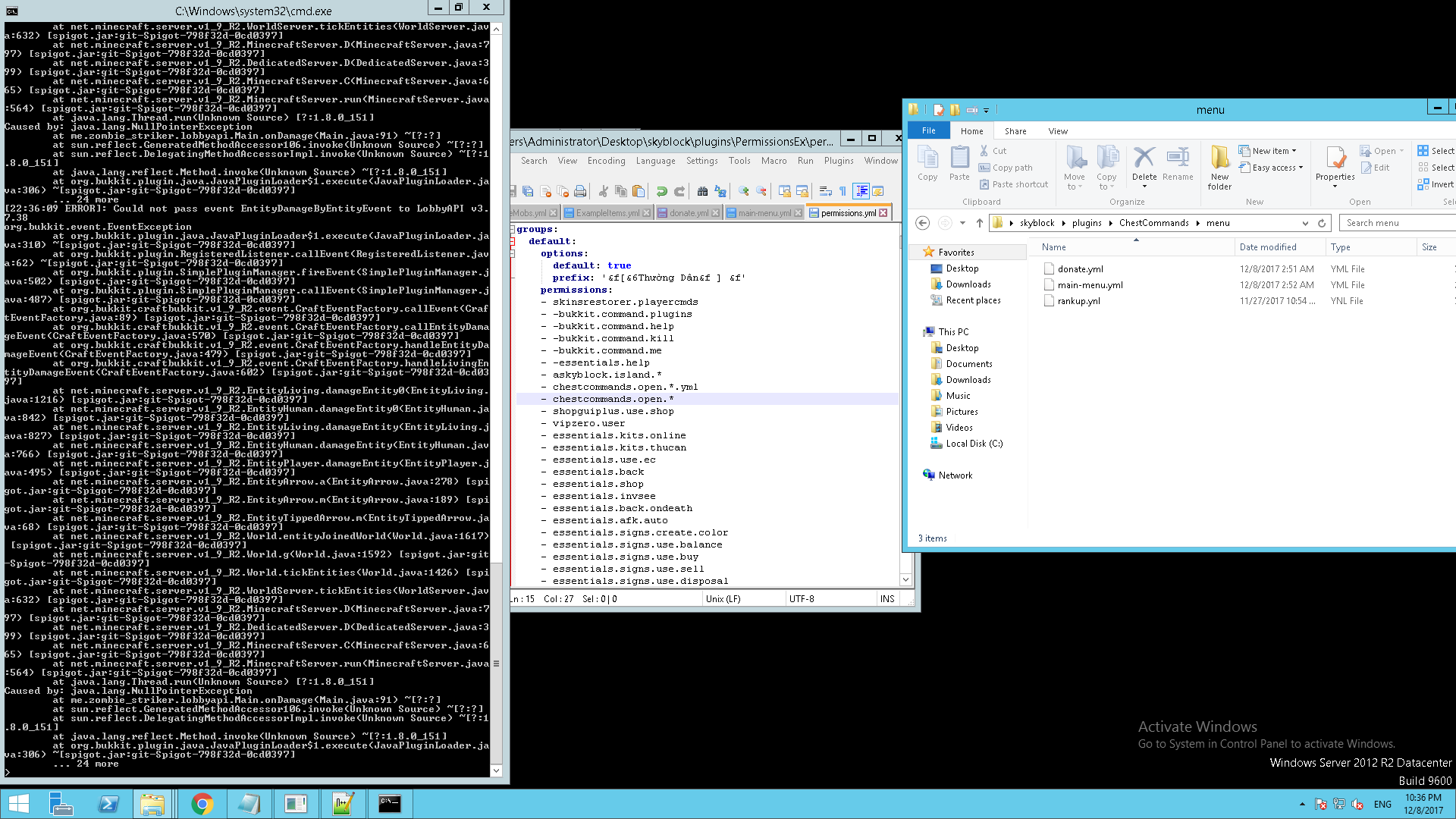Click the Replace icon in Notepad++ toolbar

pyautogui.click(x=720, y=191)
